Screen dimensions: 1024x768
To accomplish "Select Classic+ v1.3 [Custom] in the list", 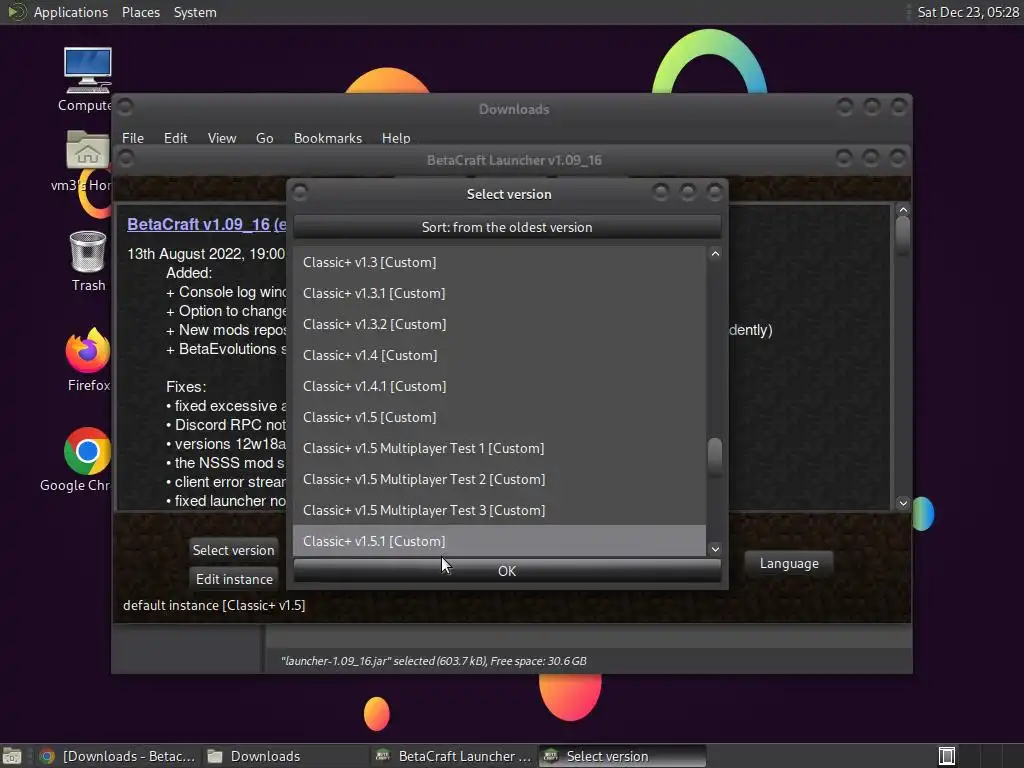I will [500, 262].
